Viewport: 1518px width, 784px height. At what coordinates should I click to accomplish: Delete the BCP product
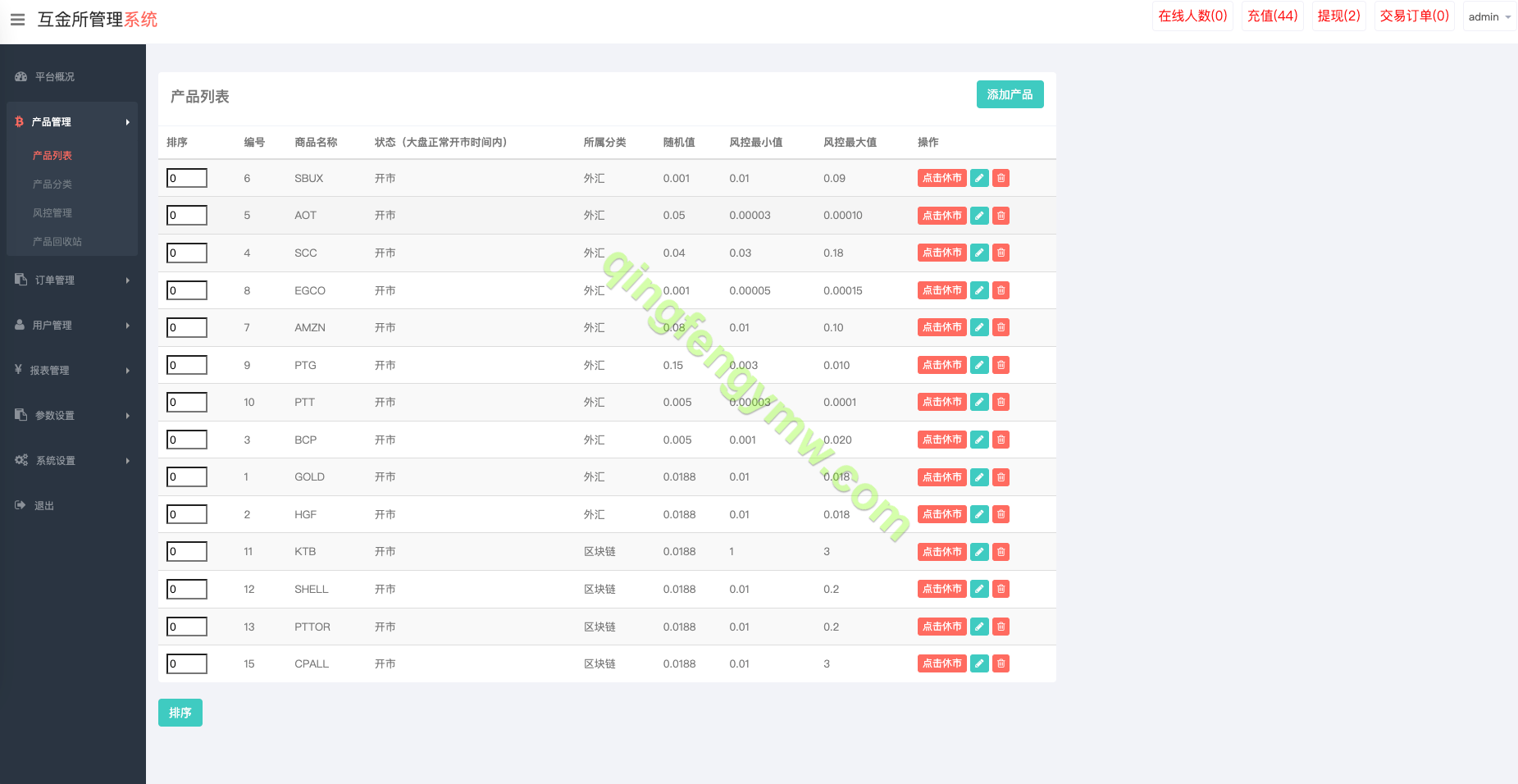click(1001, 440)
